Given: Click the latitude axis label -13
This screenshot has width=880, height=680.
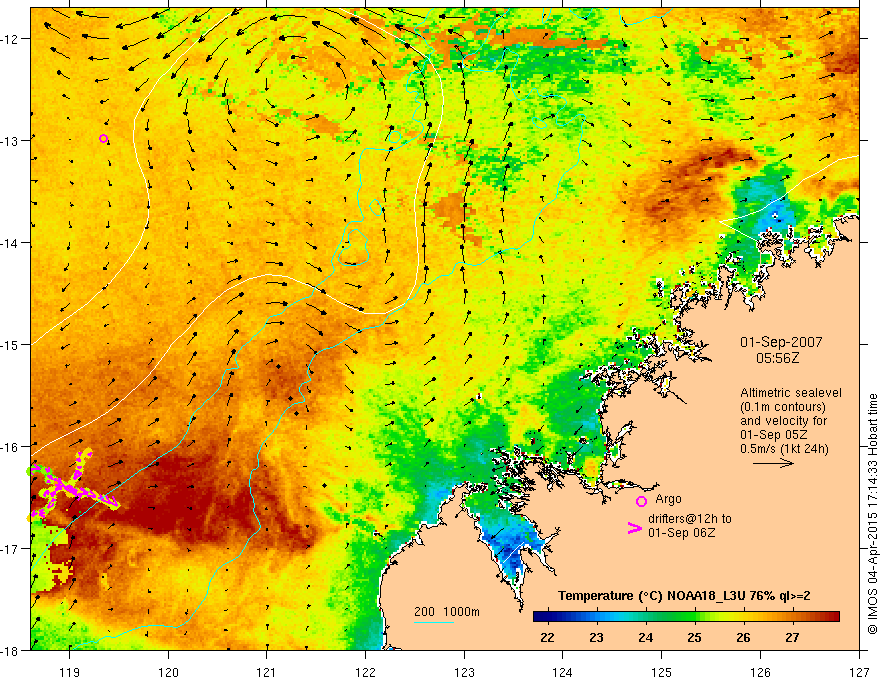Looking at the screenshot, I should (11, 141).
